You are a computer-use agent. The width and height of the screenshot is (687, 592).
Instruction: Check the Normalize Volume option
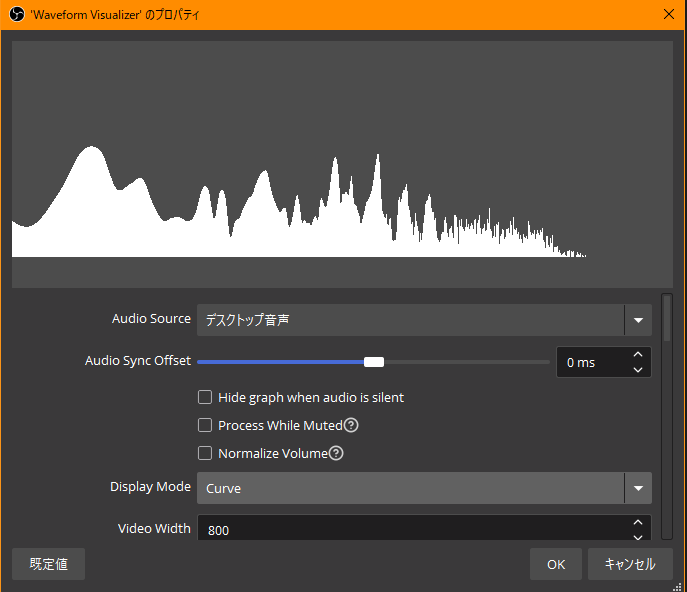coord(206,454)
